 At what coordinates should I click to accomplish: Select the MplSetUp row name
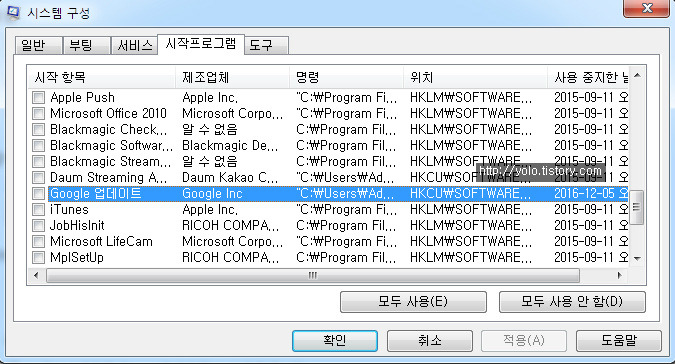coord(77,257)
